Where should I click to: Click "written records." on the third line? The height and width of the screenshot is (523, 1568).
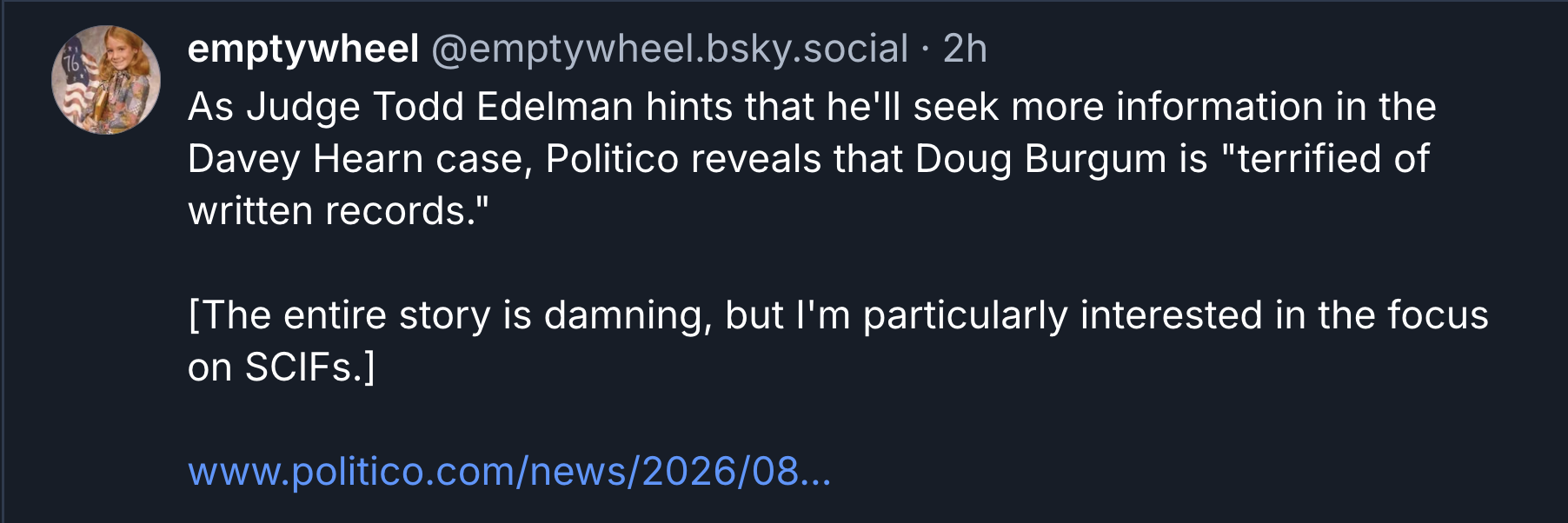(338, 211)
